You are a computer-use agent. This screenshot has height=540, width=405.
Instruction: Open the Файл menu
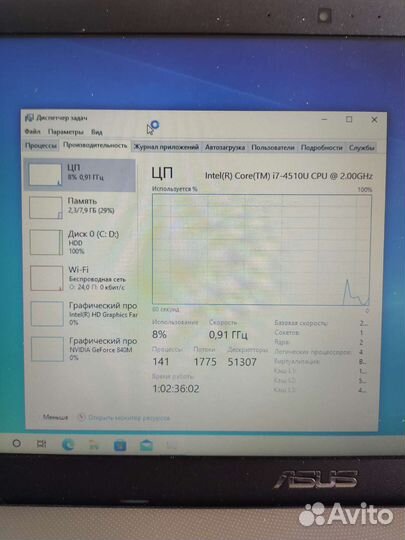point(32,132)
